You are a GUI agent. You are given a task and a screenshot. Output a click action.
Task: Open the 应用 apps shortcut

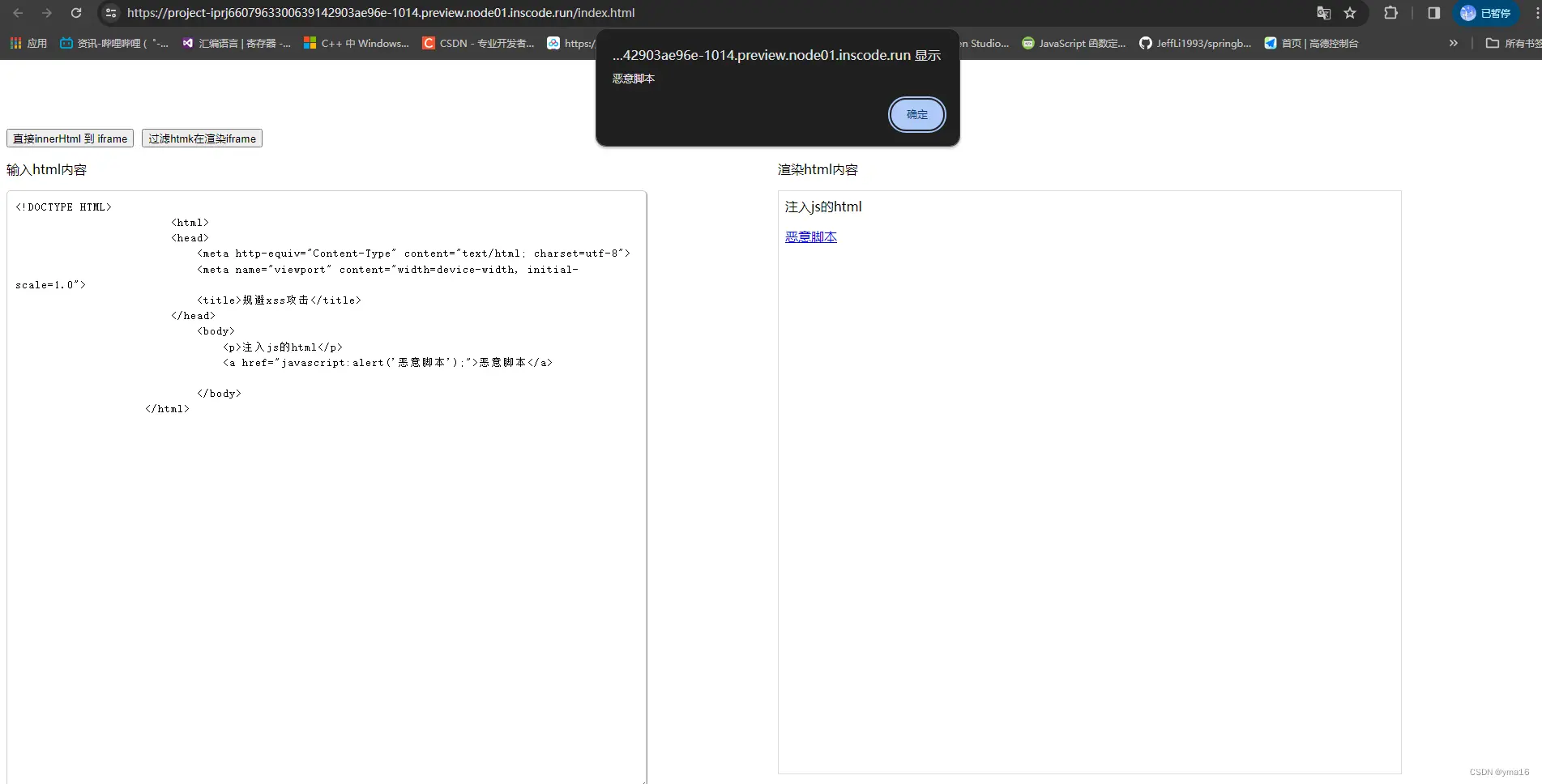pos(29,43)
